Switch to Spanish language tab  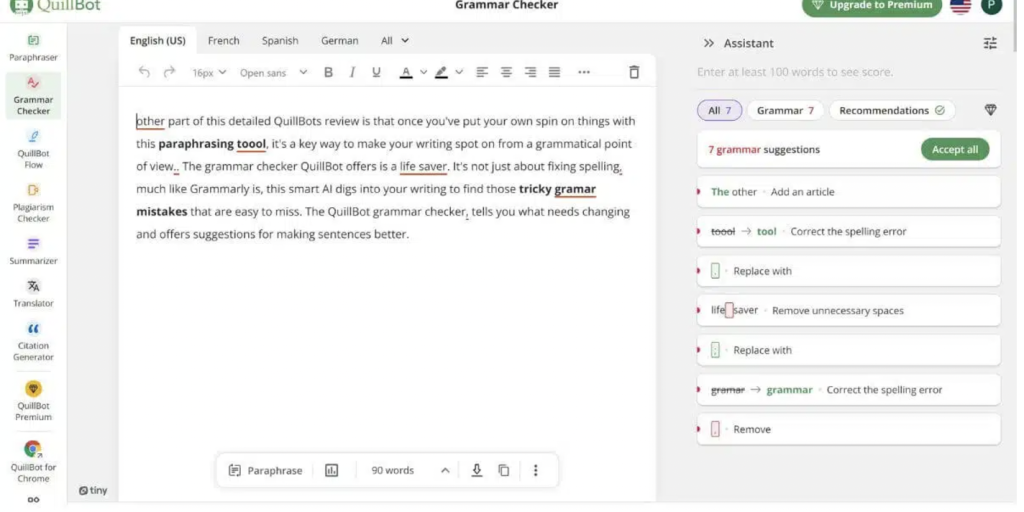(280, 40)
